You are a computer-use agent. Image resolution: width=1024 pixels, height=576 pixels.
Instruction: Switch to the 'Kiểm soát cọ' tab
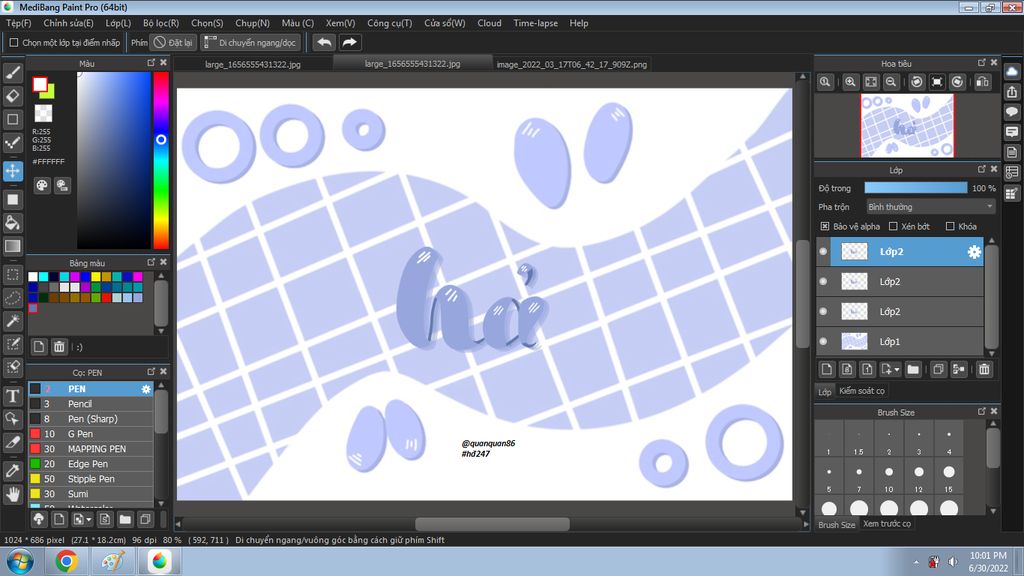(862, 391)
